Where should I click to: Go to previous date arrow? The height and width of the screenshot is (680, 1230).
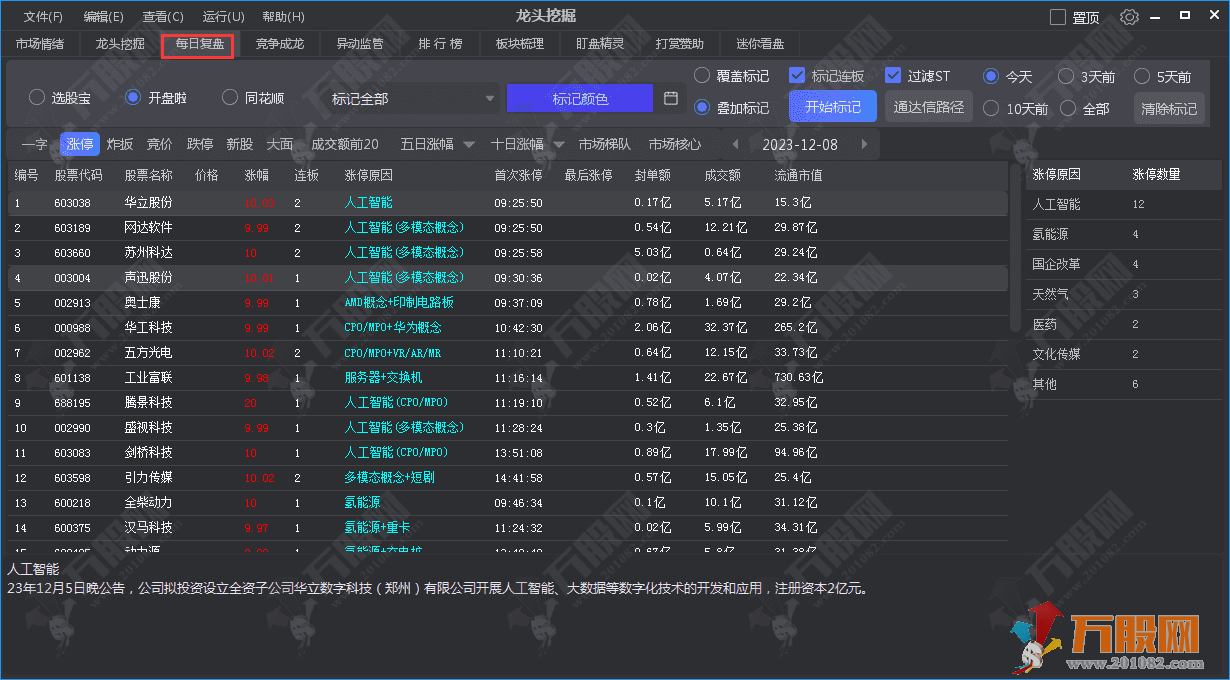click(736, 144)
